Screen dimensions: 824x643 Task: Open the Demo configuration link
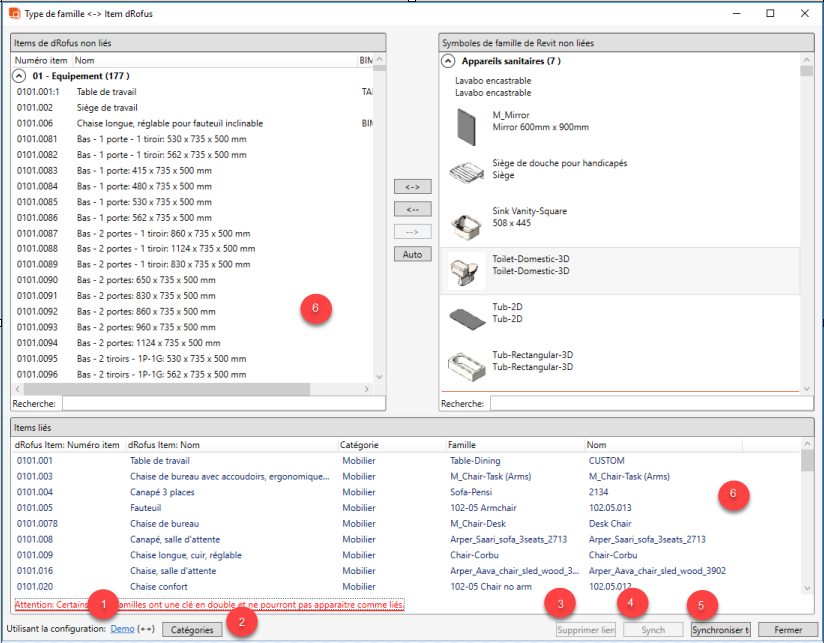122,629
